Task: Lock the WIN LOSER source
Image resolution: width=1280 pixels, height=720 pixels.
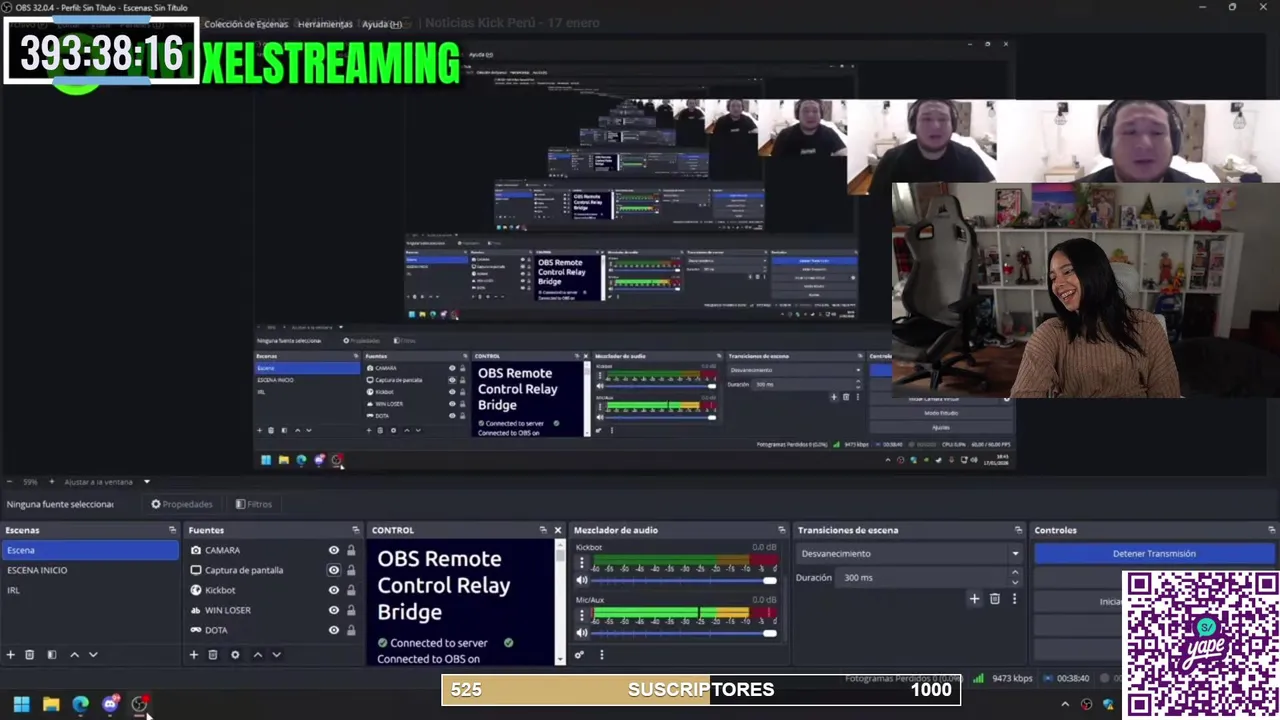Action: [351, 610]
